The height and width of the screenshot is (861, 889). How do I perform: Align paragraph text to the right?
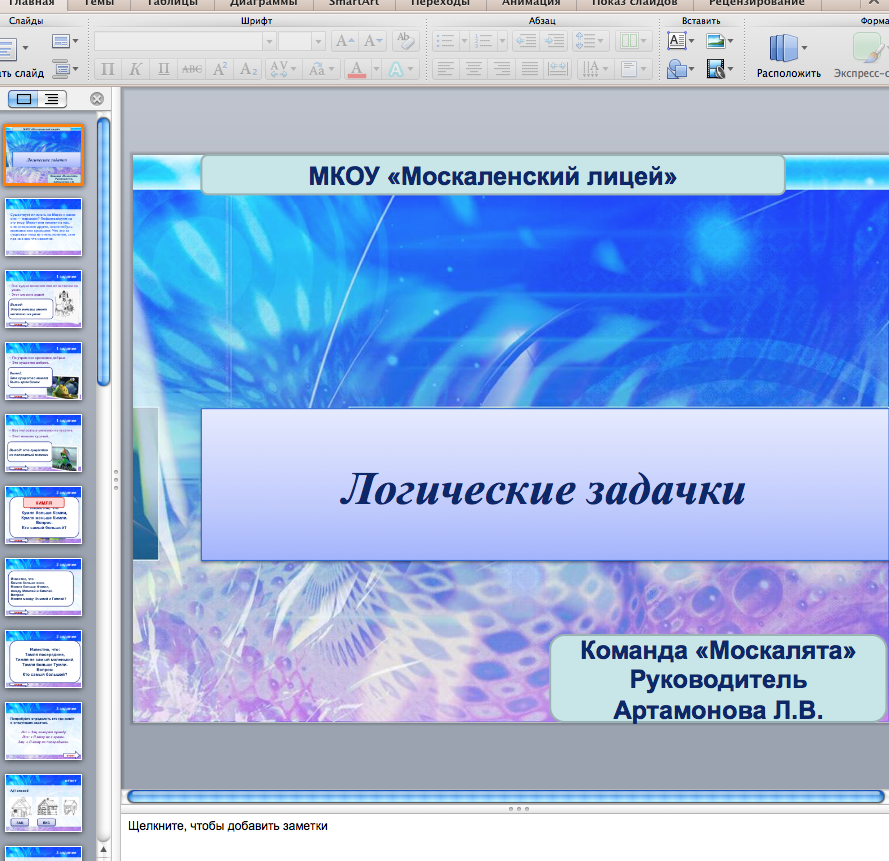[502, 69]
